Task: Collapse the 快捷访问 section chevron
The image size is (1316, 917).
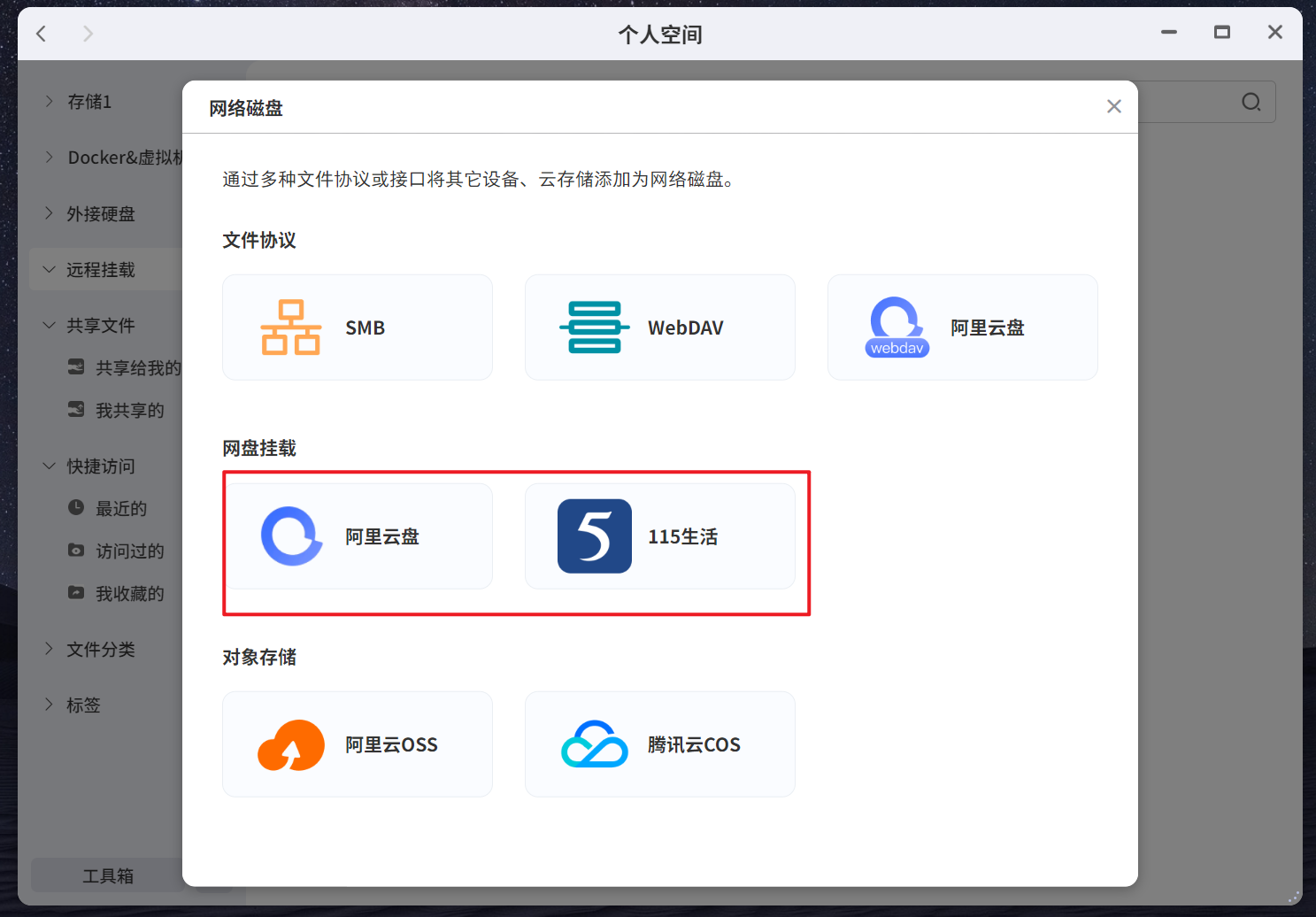Action: (49, 466)
